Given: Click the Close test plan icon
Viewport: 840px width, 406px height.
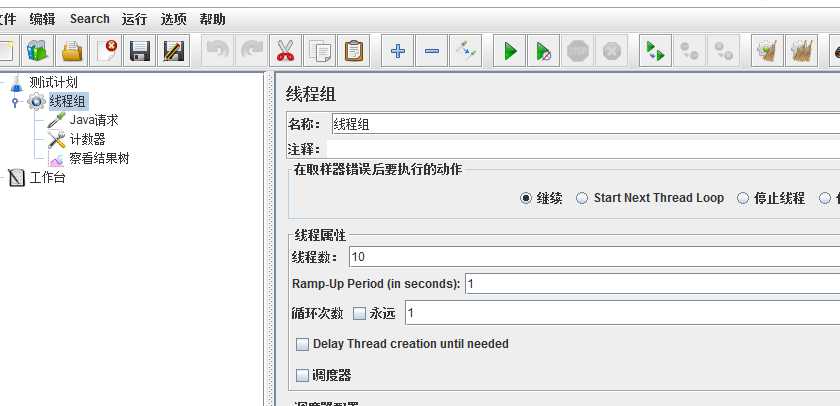Looking at the screenshot, I should click(x=106, y=51).
